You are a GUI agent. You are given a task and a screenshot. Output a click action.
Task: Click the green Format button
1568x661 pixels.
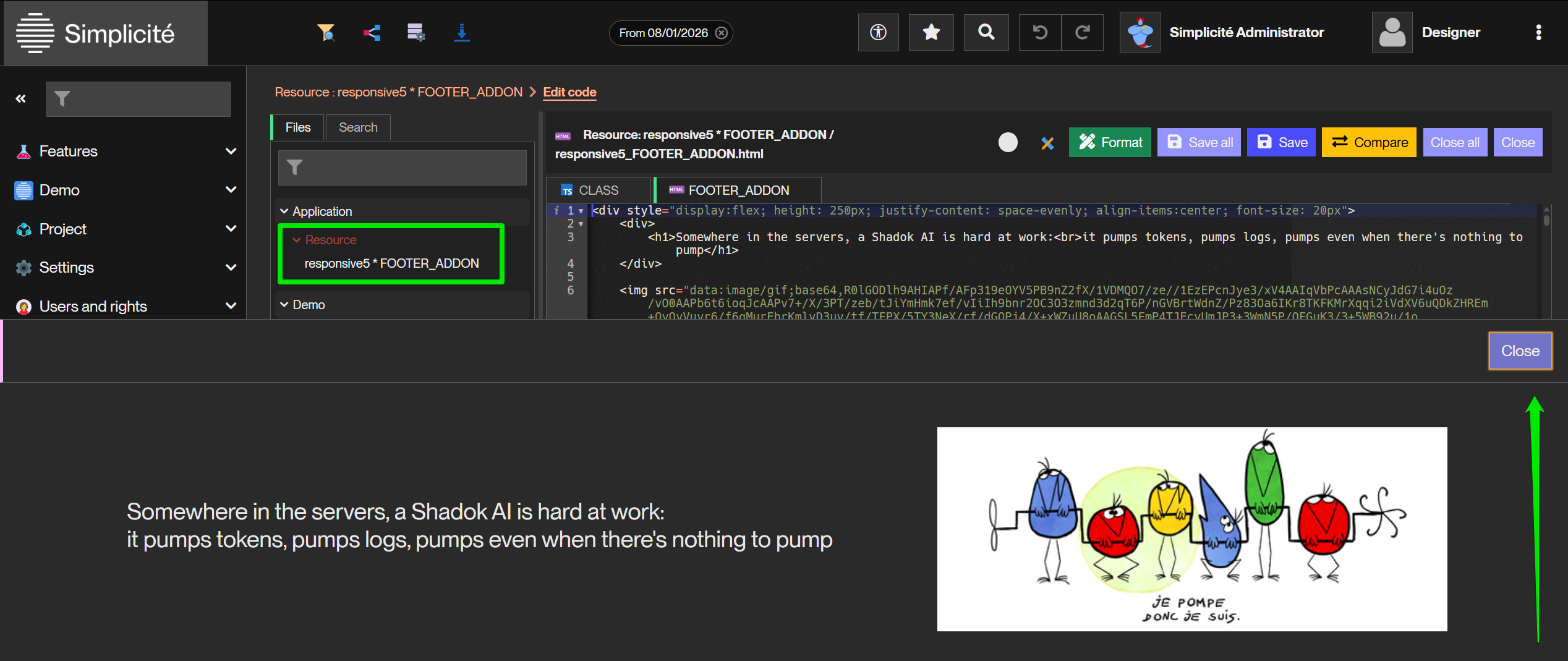(1110, 142)
